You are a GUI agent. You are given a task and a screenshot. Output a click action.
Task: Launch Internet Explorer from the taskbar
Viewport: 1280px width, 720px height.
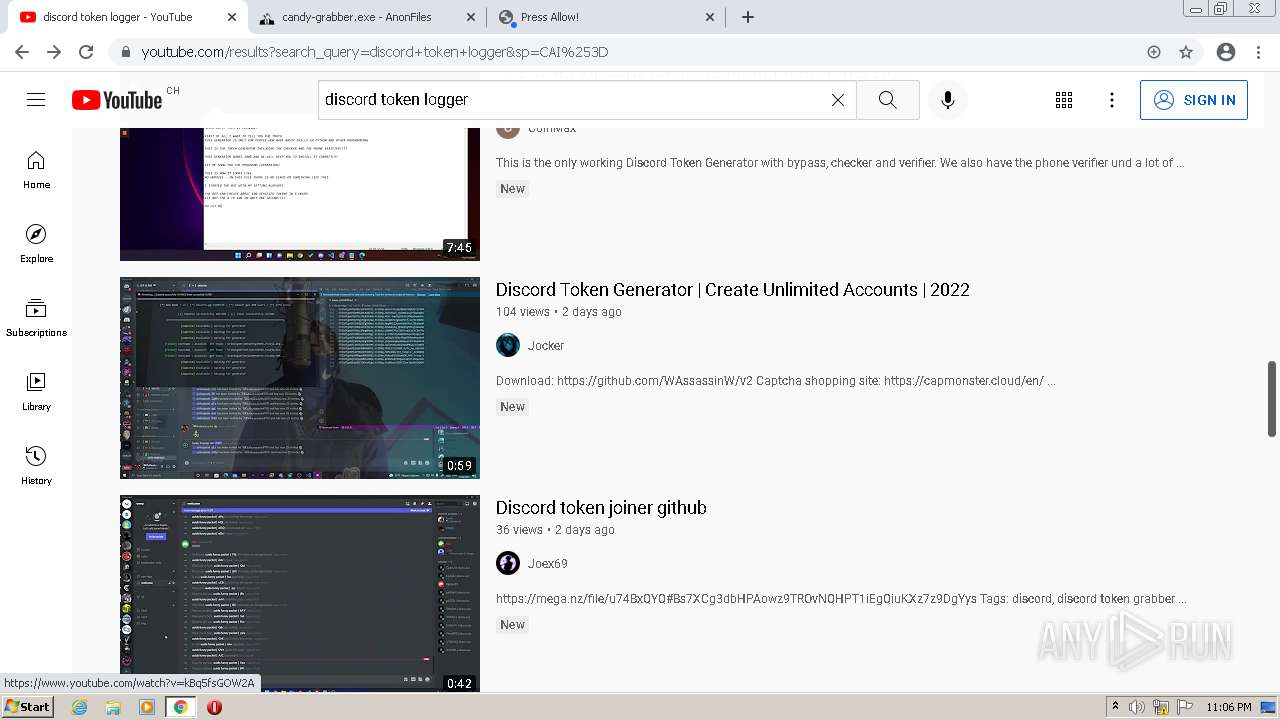80,707
